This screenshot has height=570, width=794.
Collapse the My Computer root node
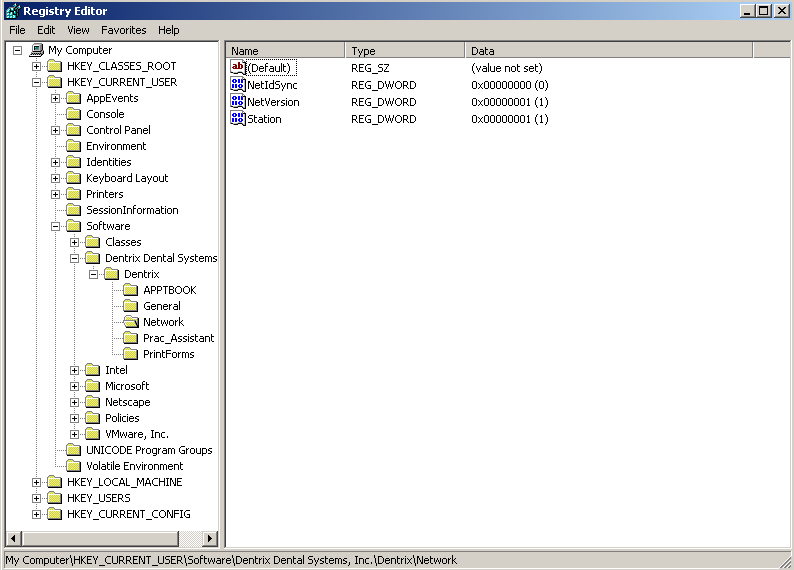click(18, 50)
